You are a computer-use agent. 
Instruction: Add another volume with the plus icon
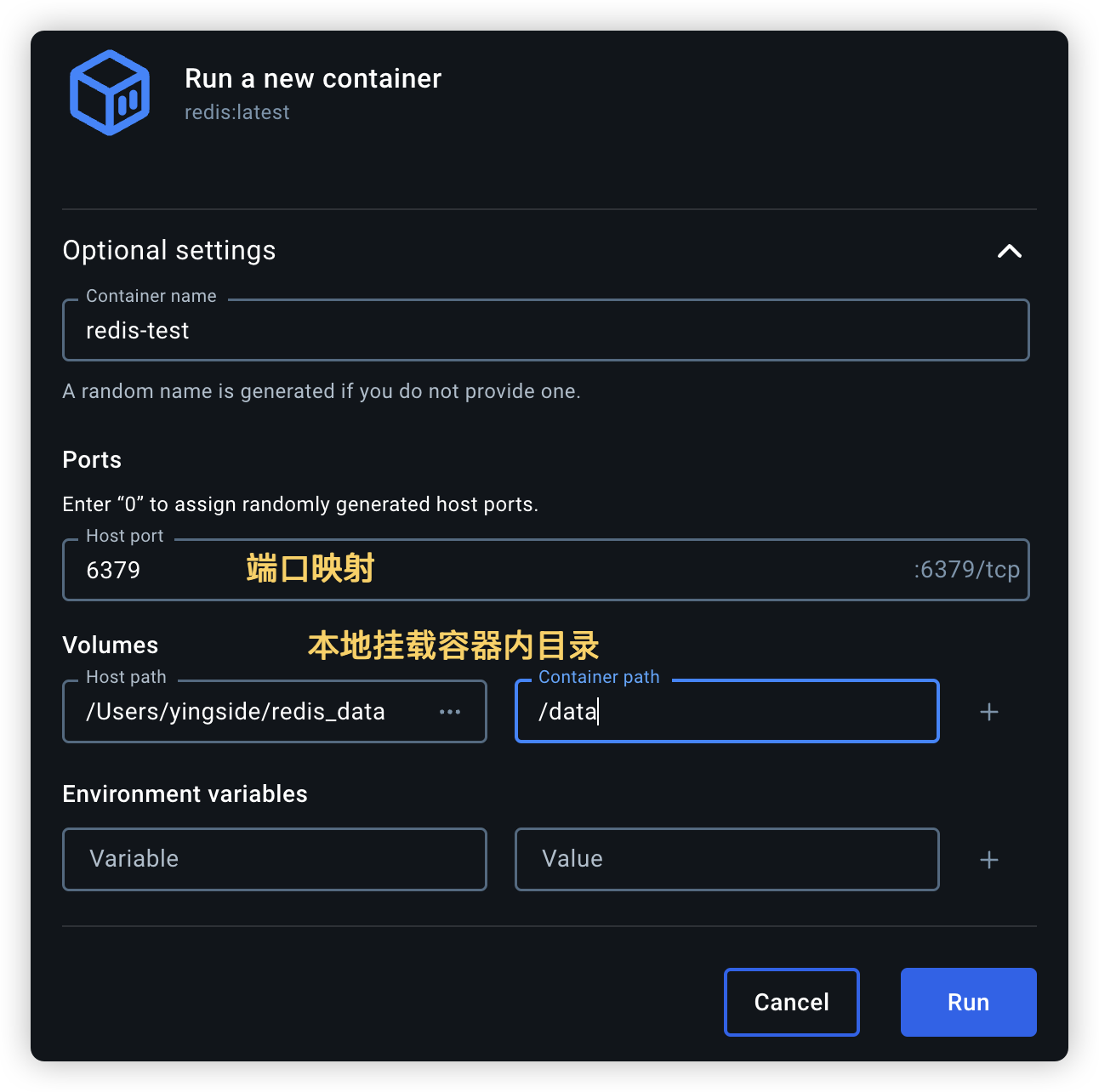988,712
